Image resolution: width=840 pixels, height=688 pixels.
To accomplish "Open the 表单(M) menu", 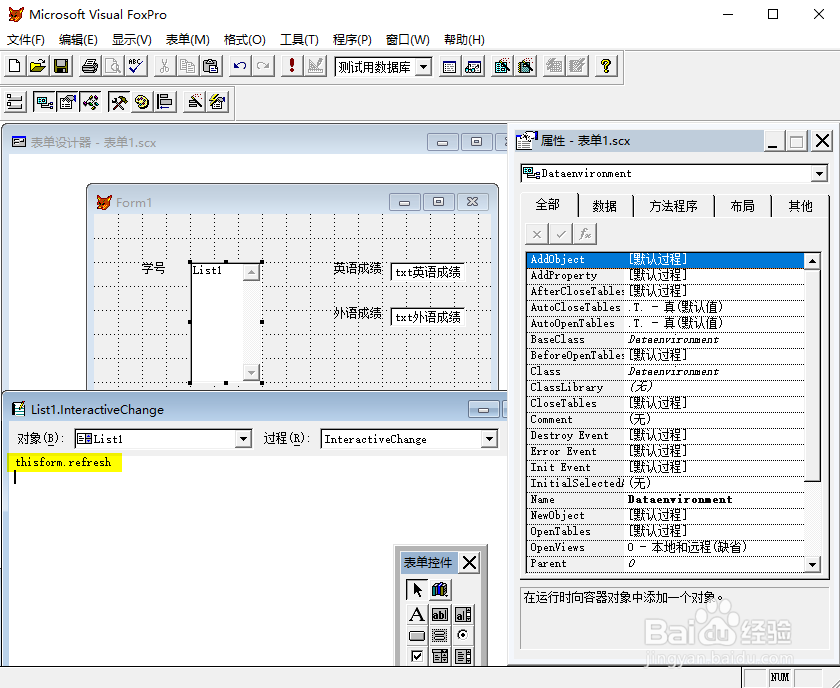I will click(x=188, y=40).
